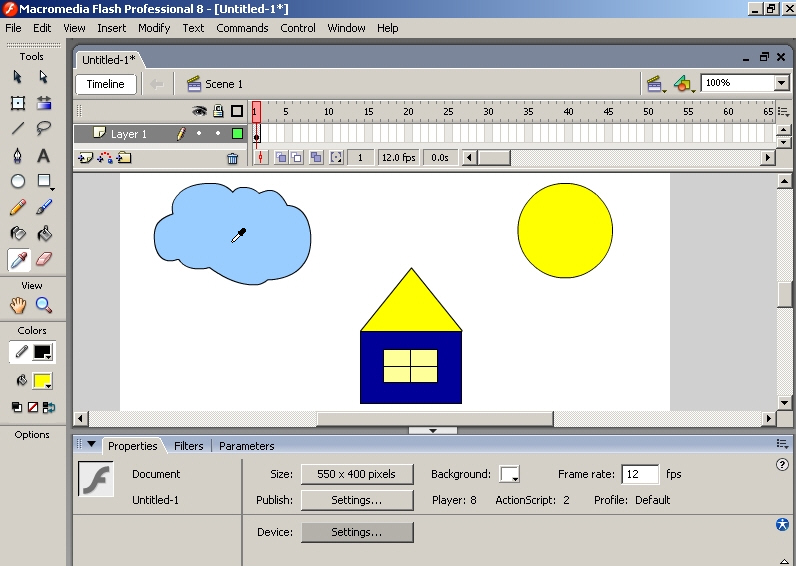Toggle Layer 1 green outline square
This screenshot has height=566, width=796.
tap(237, 134)
